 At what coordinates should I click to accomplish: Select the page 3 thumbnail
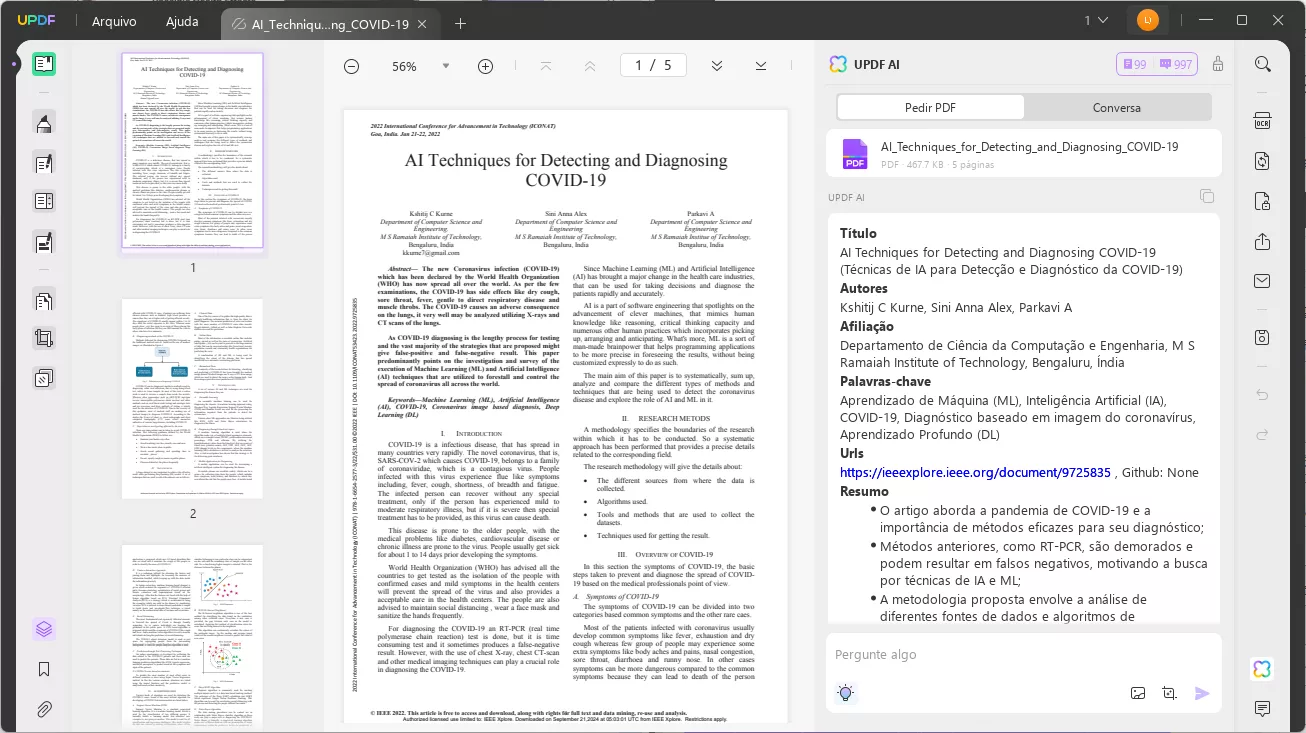(x=192, y=638)
